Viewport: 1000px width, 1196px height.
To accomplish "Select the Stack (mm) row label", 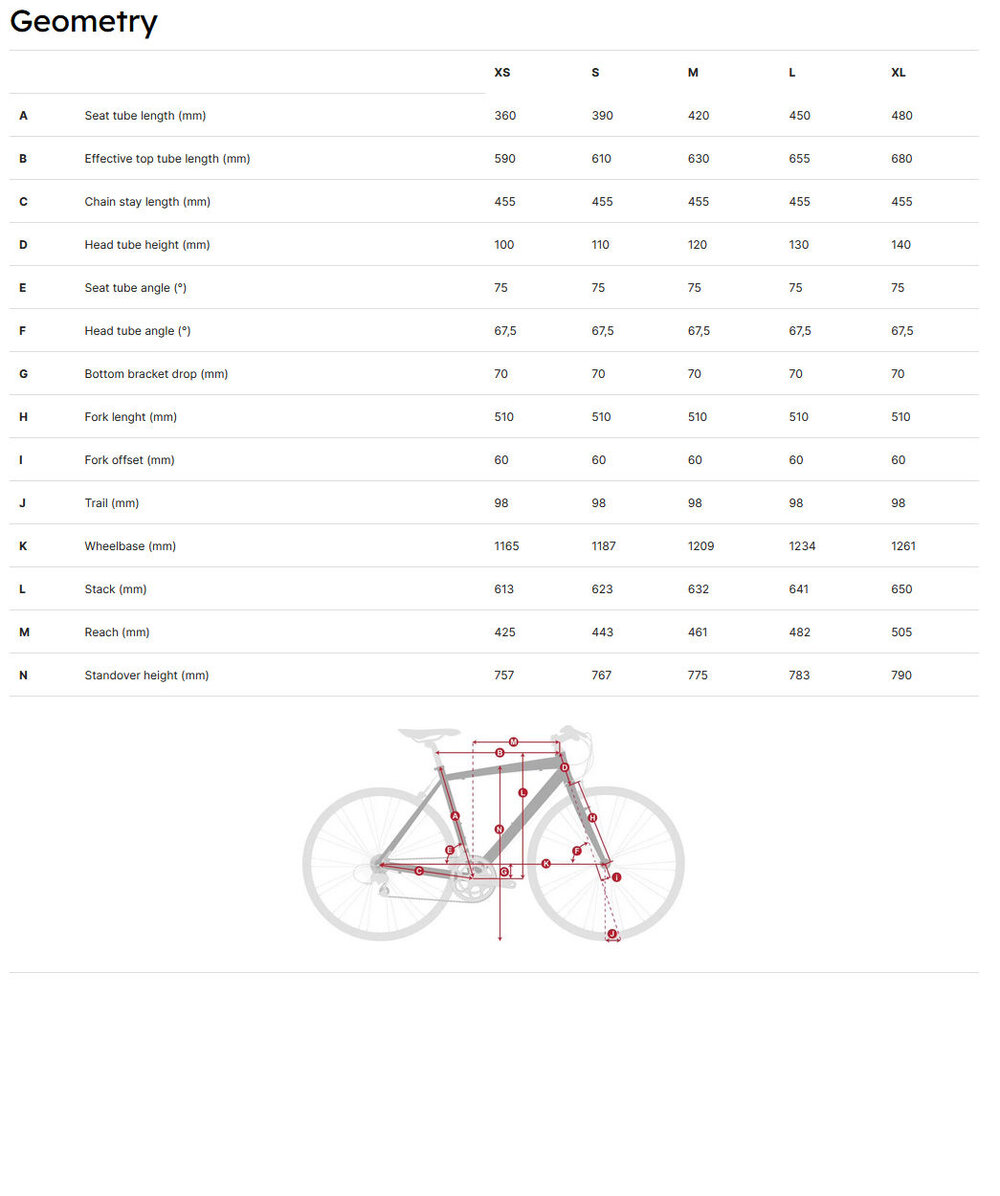I will 115,589.
